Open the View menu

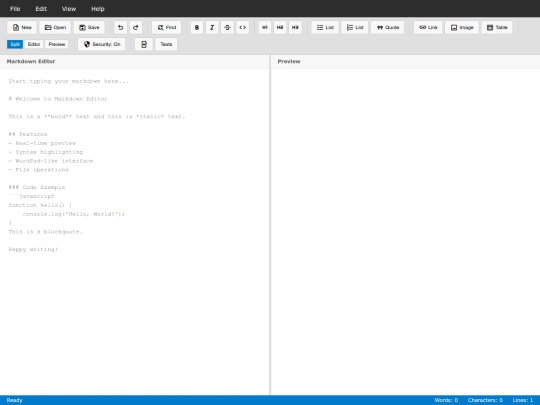click(x=69, y=9)
